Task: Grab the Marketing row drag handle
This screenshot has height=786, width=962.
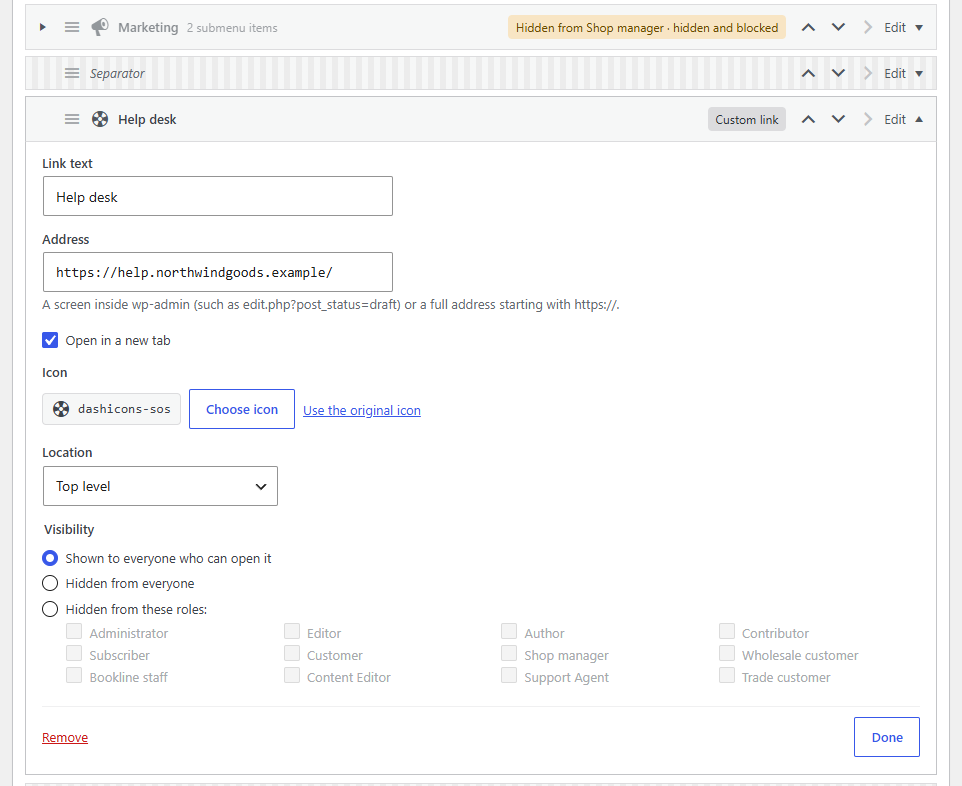Action: click(72, 27)
